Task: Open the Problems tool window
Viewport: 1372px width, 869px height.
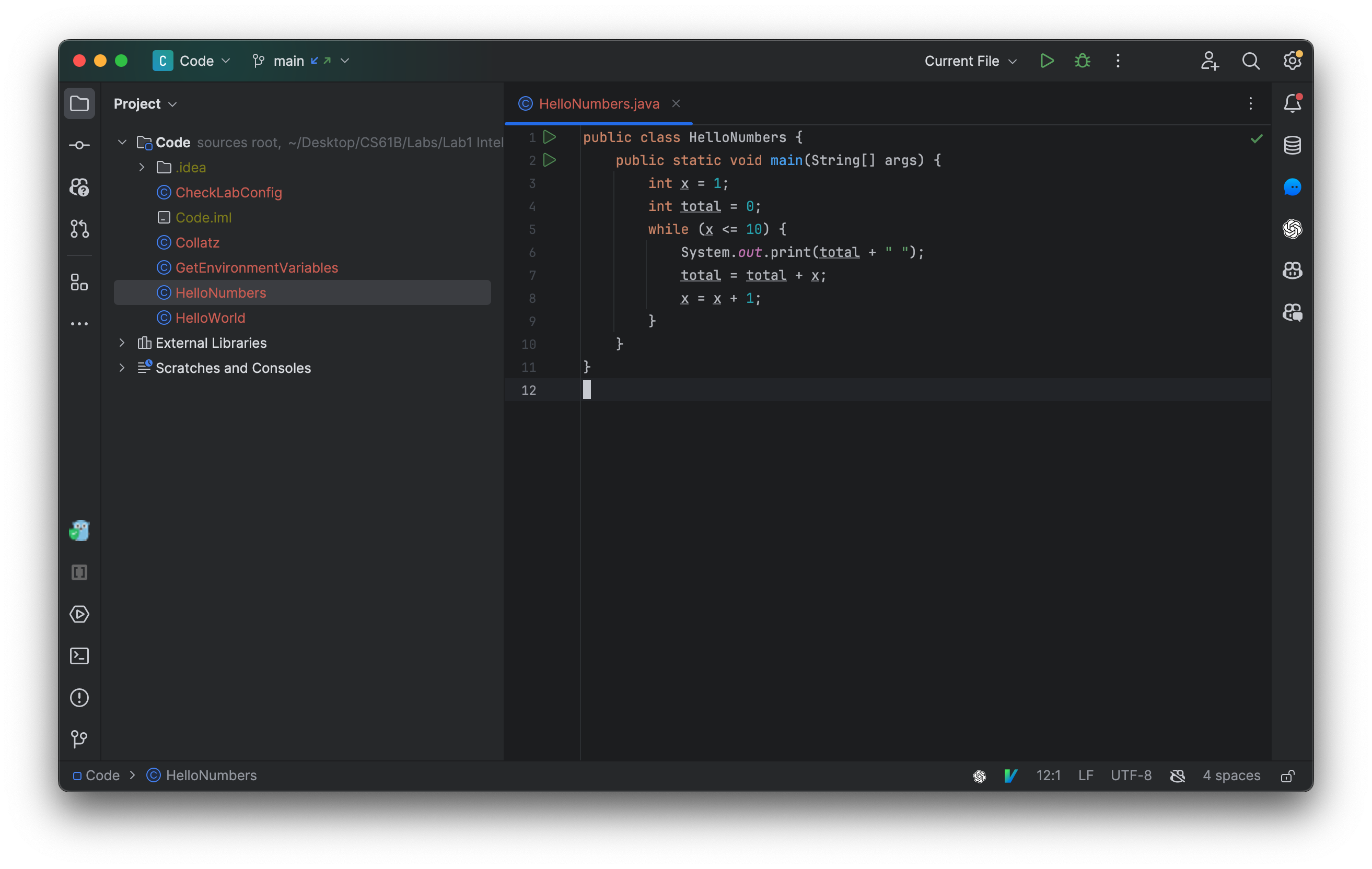Action: 79,698
